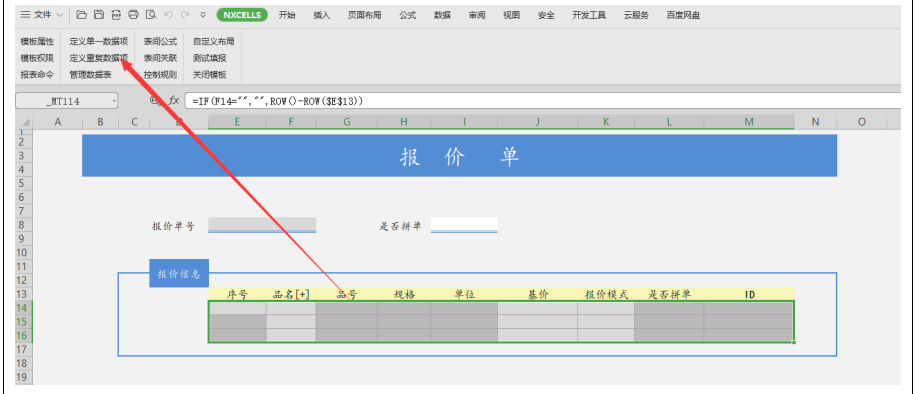Click the zoom magnifier icon beside fx
The height and width of the screenshot is (394, 915).
pyautogui.click(x=155, y=100)
